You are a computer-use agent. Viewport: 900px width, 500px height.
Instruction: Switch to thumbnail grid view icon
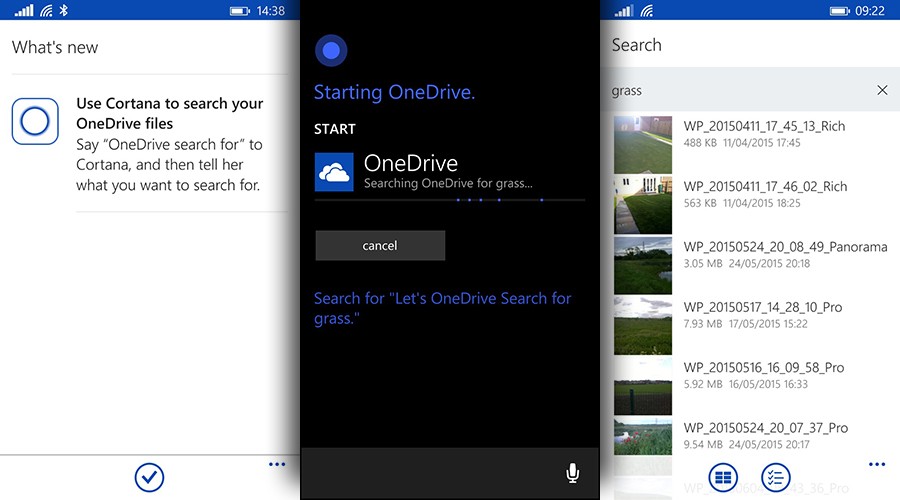[x=723, y=477]
